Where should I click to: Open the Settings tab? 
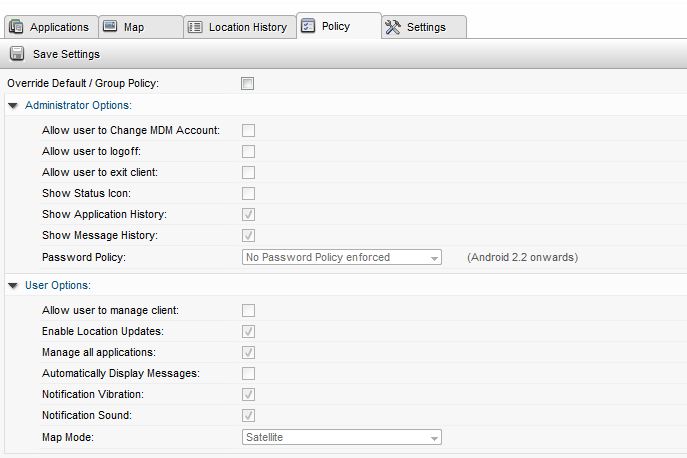coord(424,27)
